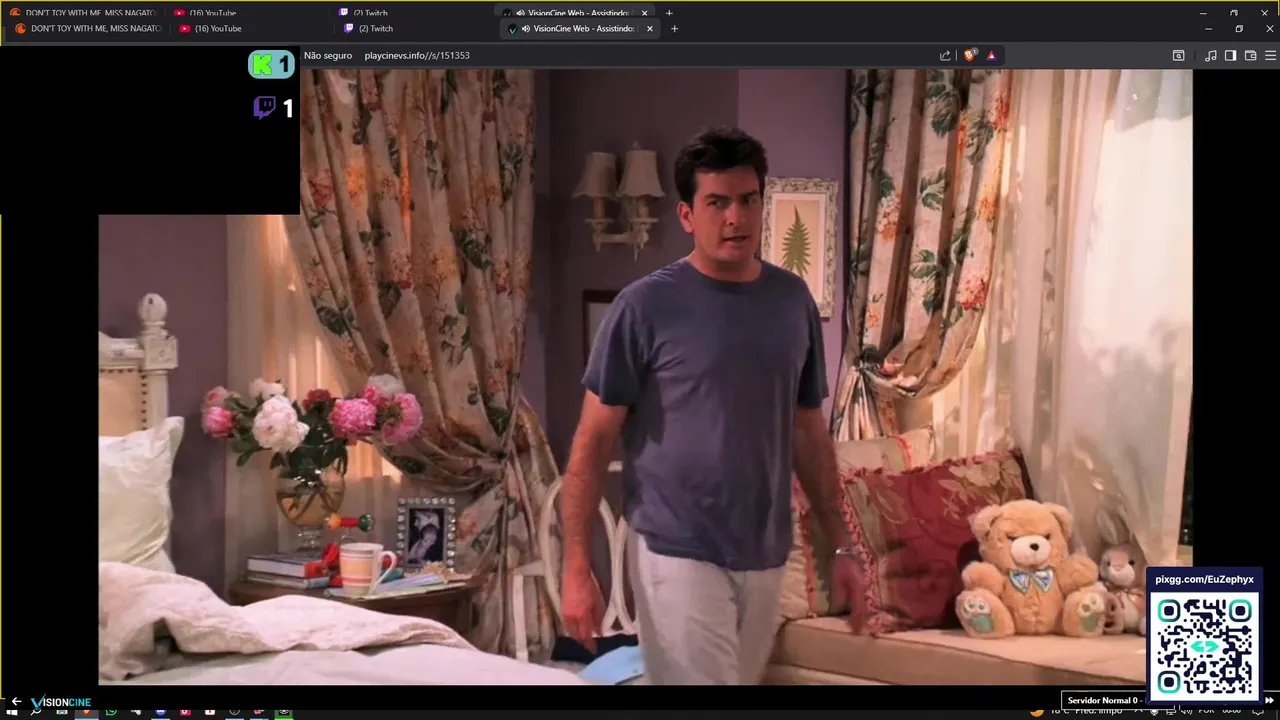Focus the playcinevs.info address bar
The width and height of the screenshot is (1280, 720).
coord(417,56)
